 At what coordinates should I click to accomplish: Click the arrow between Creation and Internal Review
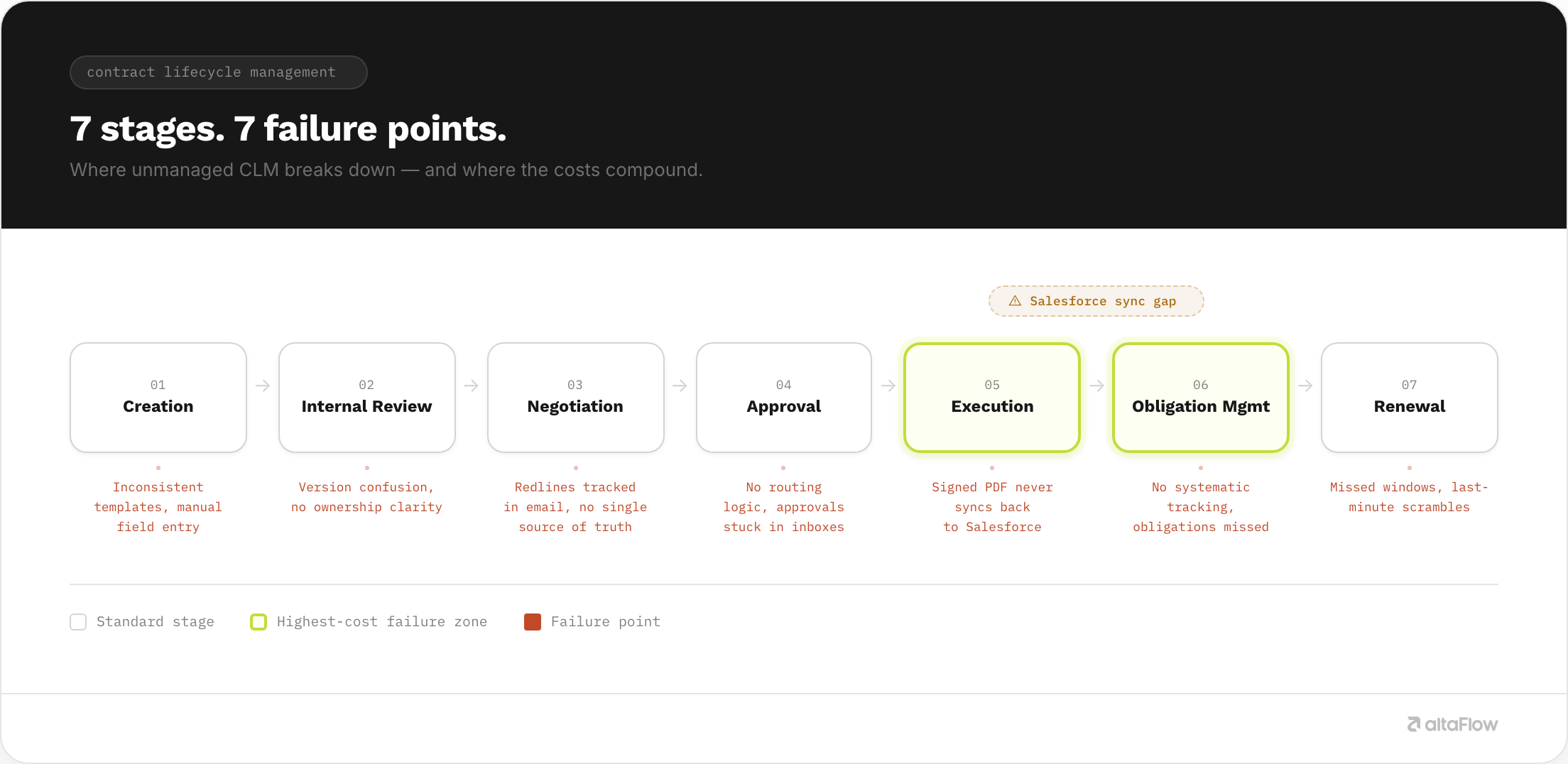pos(263,386)
